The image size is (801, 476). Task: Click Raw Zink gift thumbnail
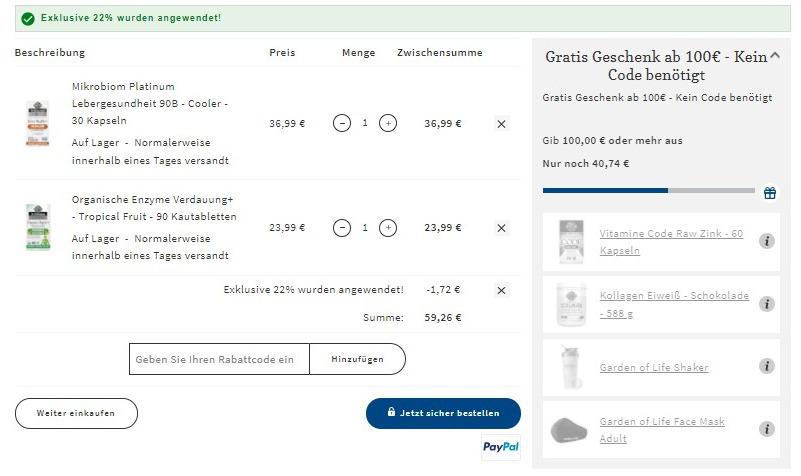[571, 242]
